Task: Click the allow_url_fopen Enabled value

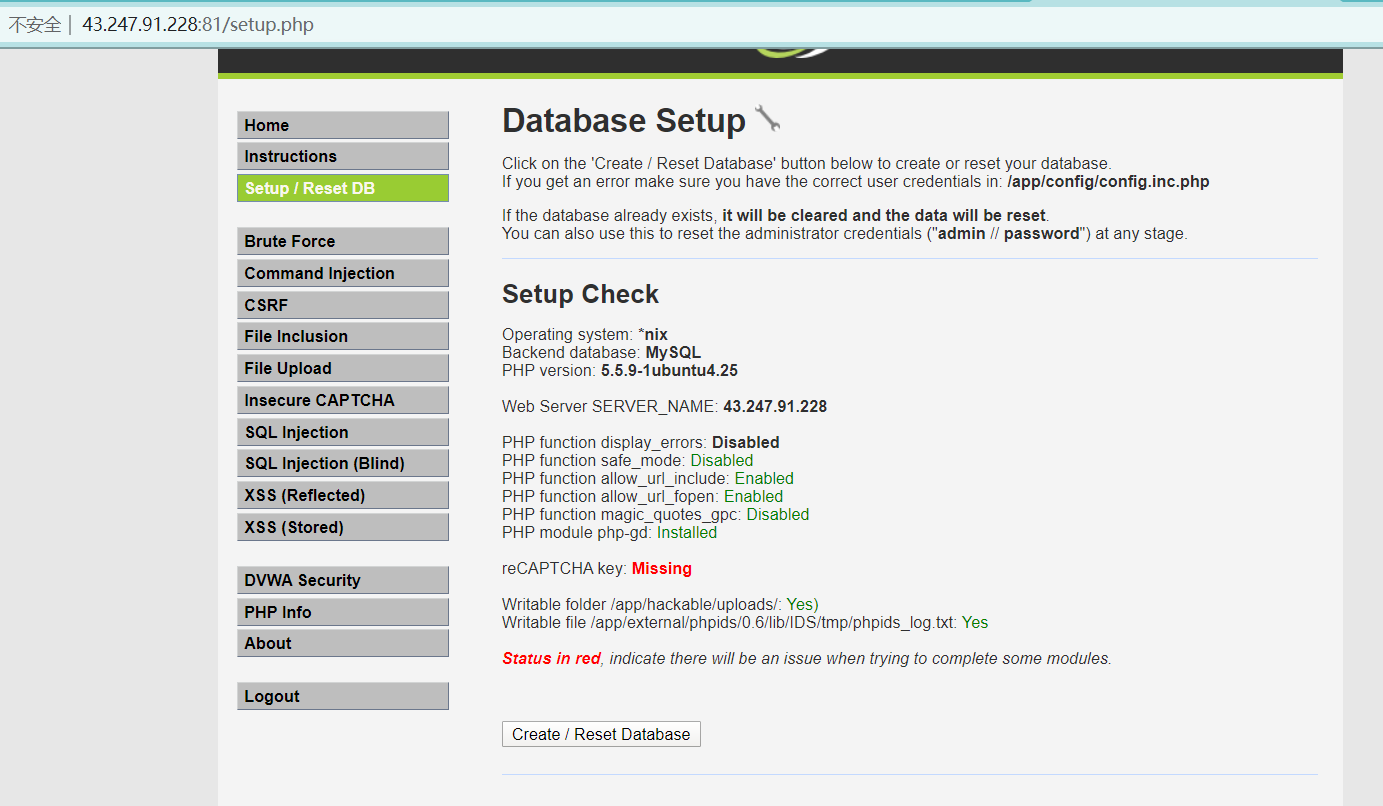Action: tap(753, 496)
